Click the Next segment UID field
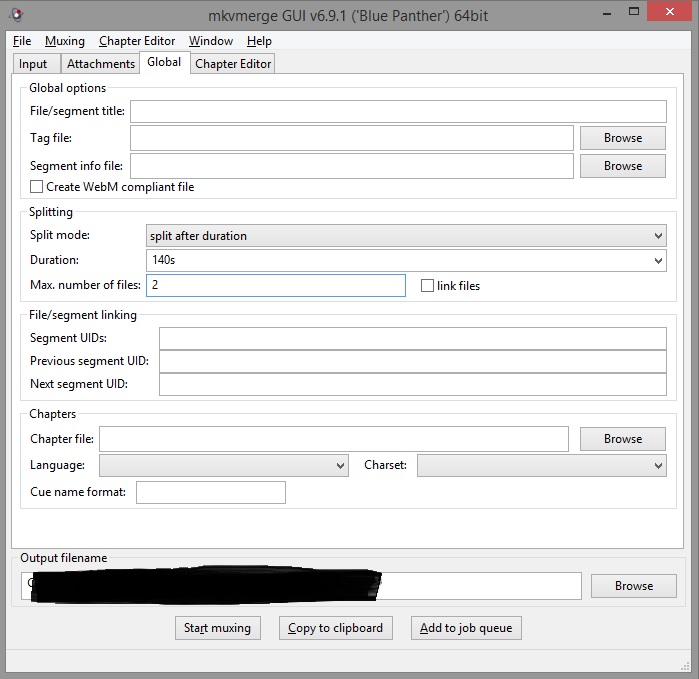Image resolution: width=699 pixels, height=679 pixels. 413,384
